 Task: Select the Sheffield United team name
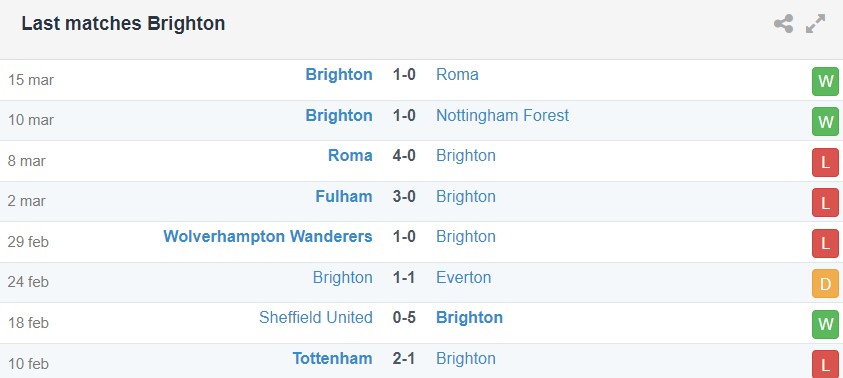(x=316, y=317)
